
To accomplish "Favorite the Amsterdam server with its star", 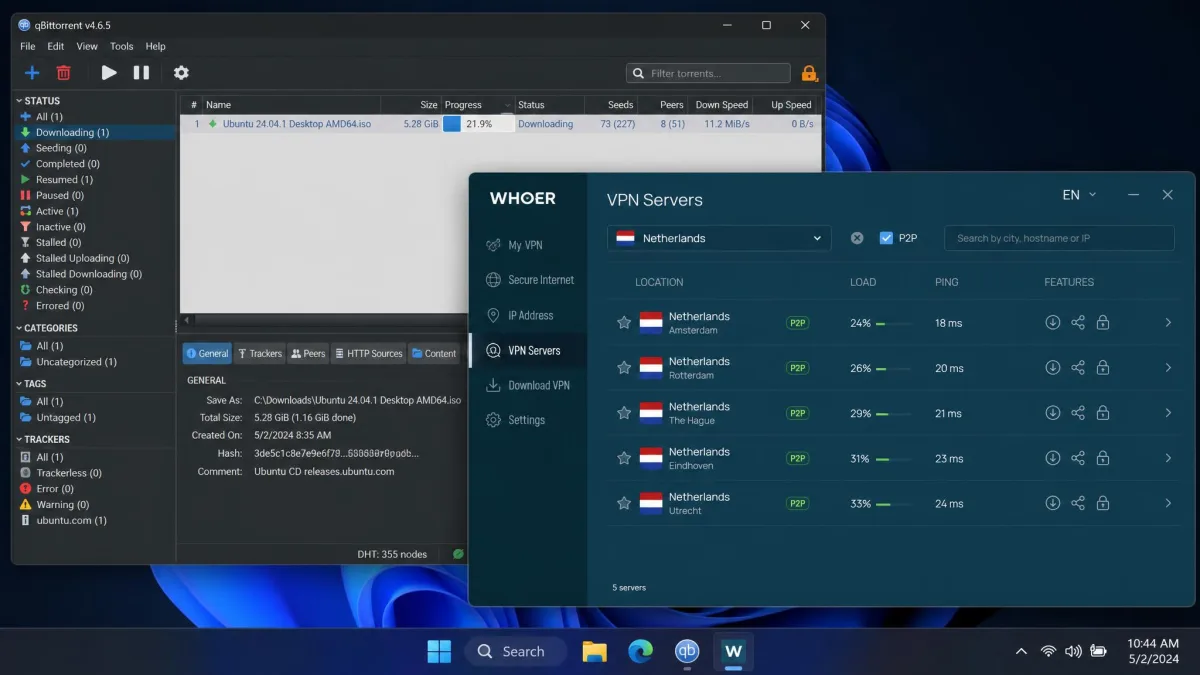I will coord(624,323).
